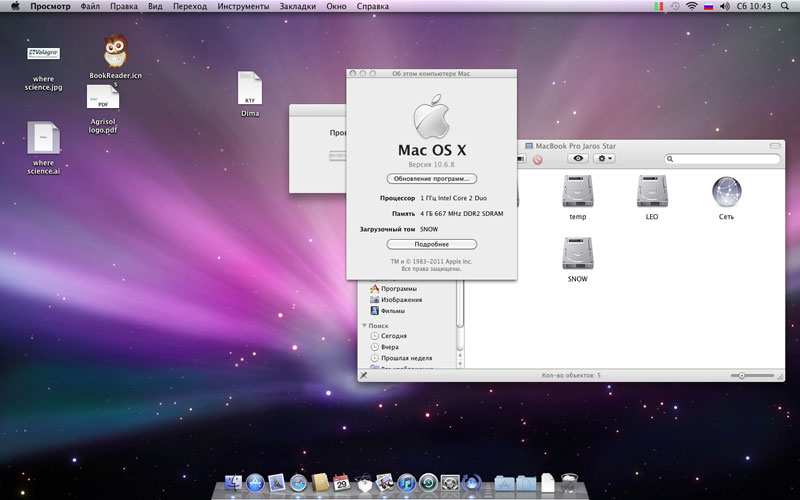Image resolution: width=800 pixels, height=500 pixels.
Task: Launch the App Store from the Dock
Action: pos(255,482)
